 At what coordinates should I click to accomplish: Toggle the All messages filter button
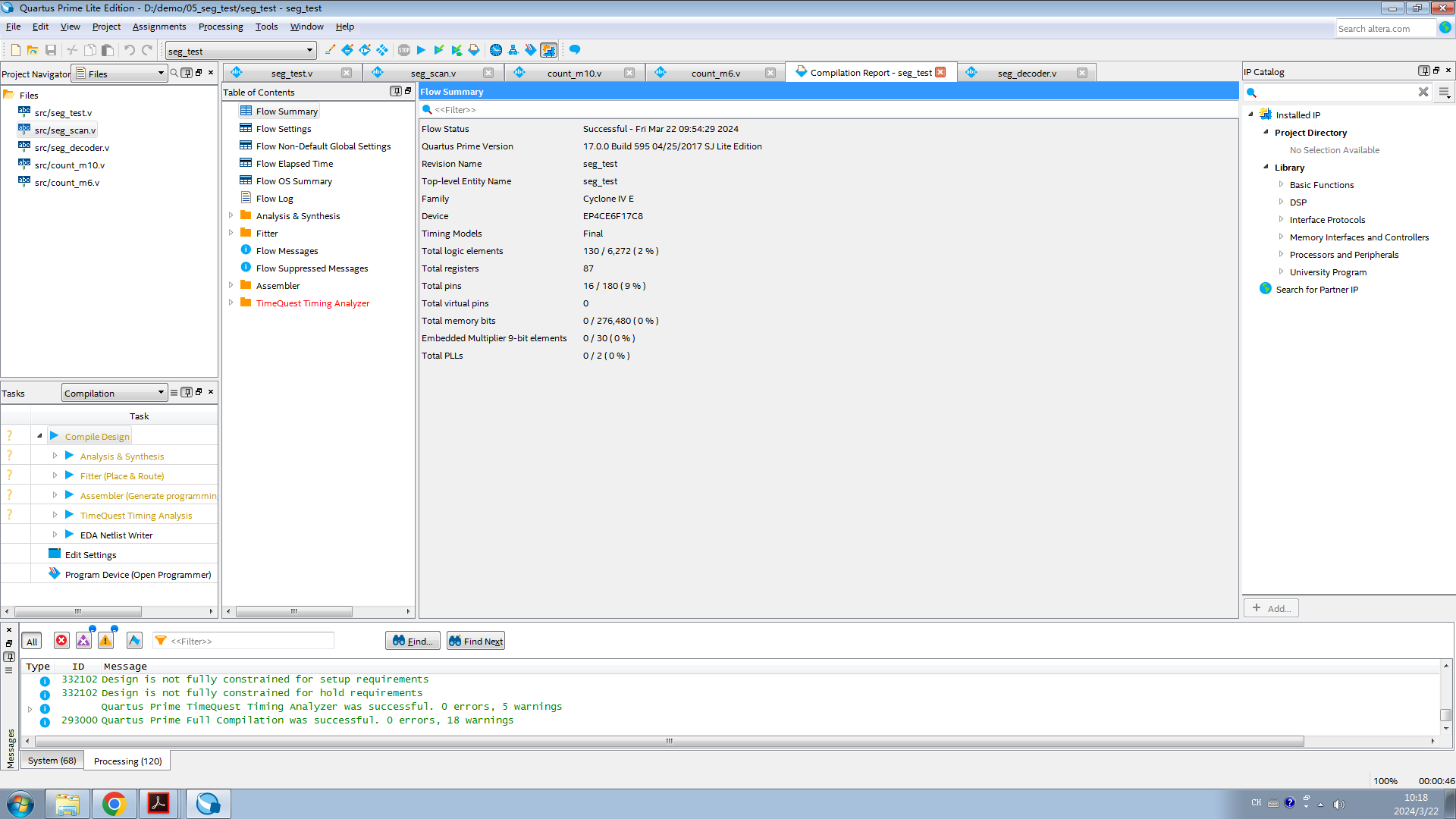[31, 642]
